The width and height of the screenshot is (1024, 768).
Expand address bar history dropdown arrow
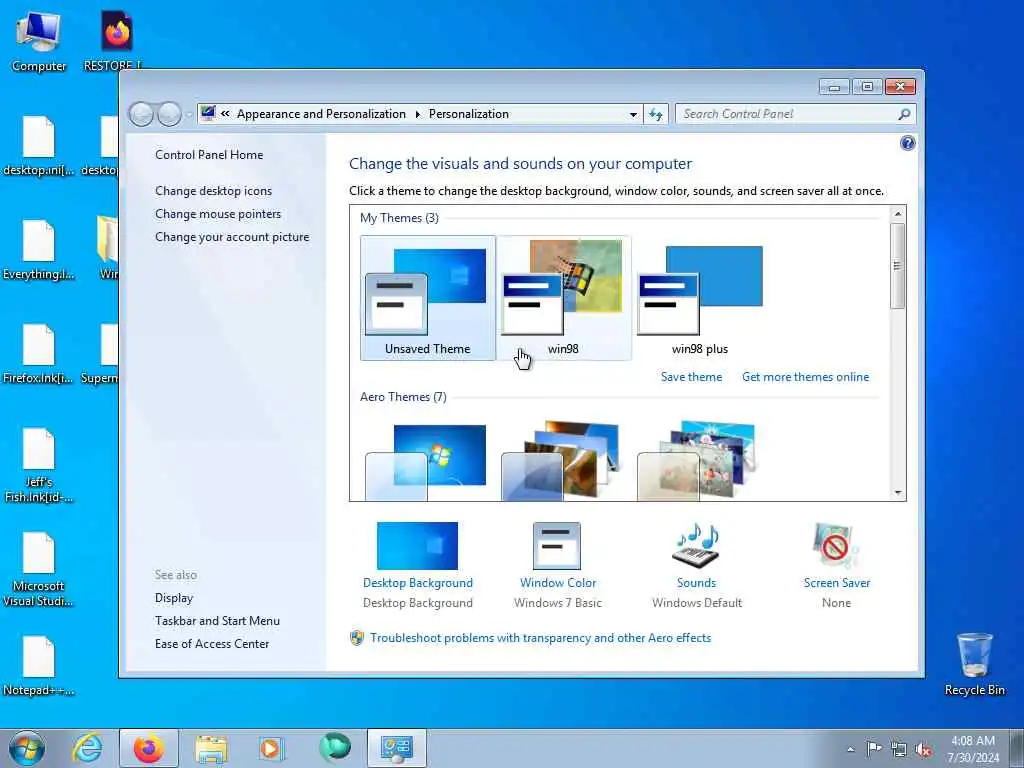tap(633, 114)
